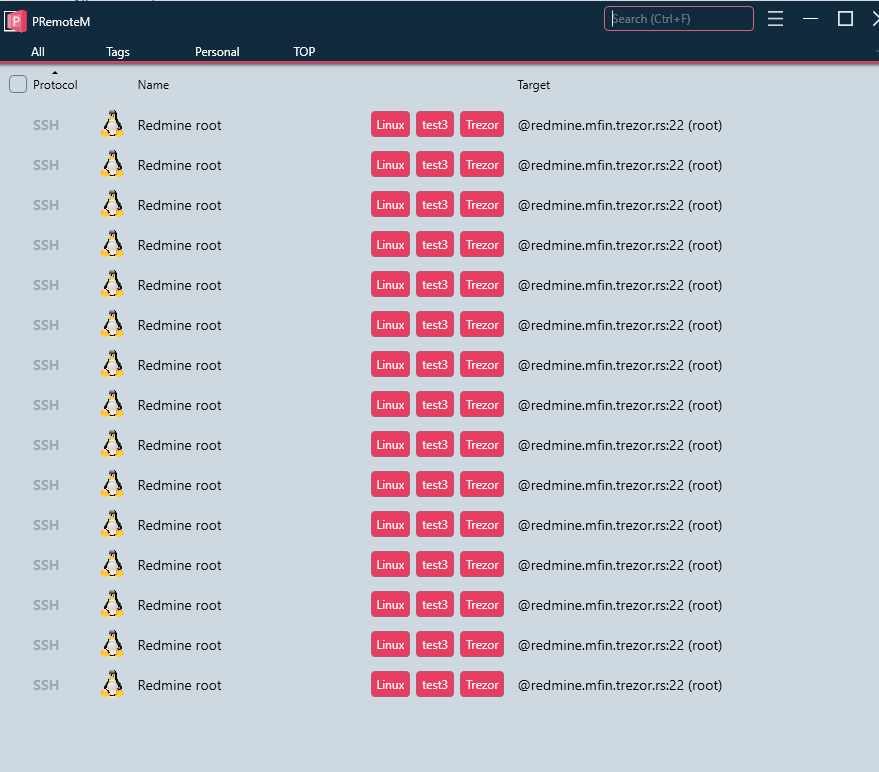The height and width of the screenshot is (772, 879).
Task: Open the hamburger main menu
Action: pyautogui.click(x=775, y=19)
